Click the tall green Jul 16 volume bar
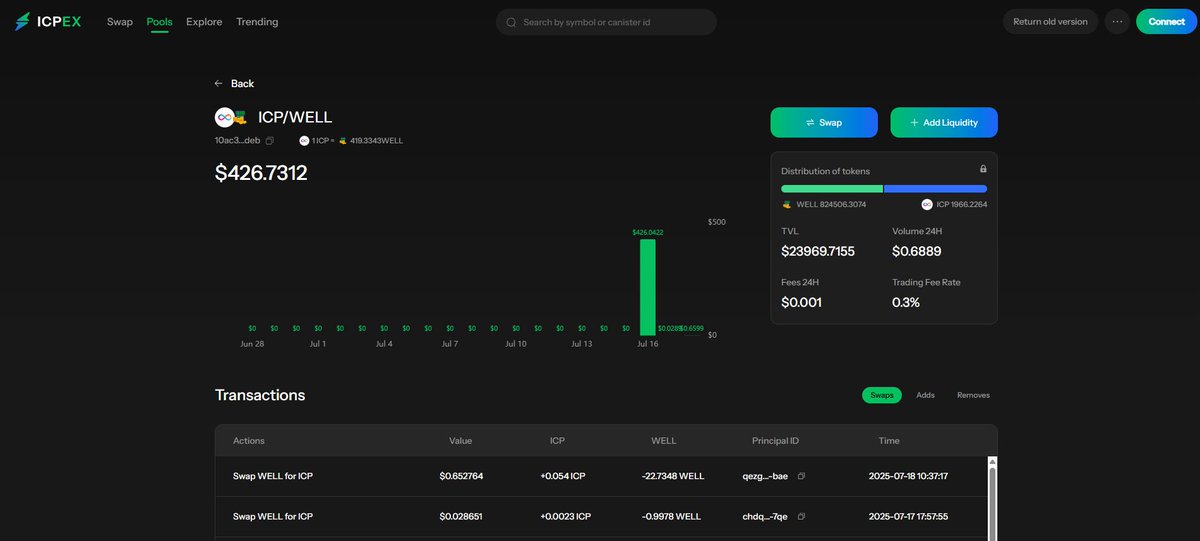 tap(648, 287)
